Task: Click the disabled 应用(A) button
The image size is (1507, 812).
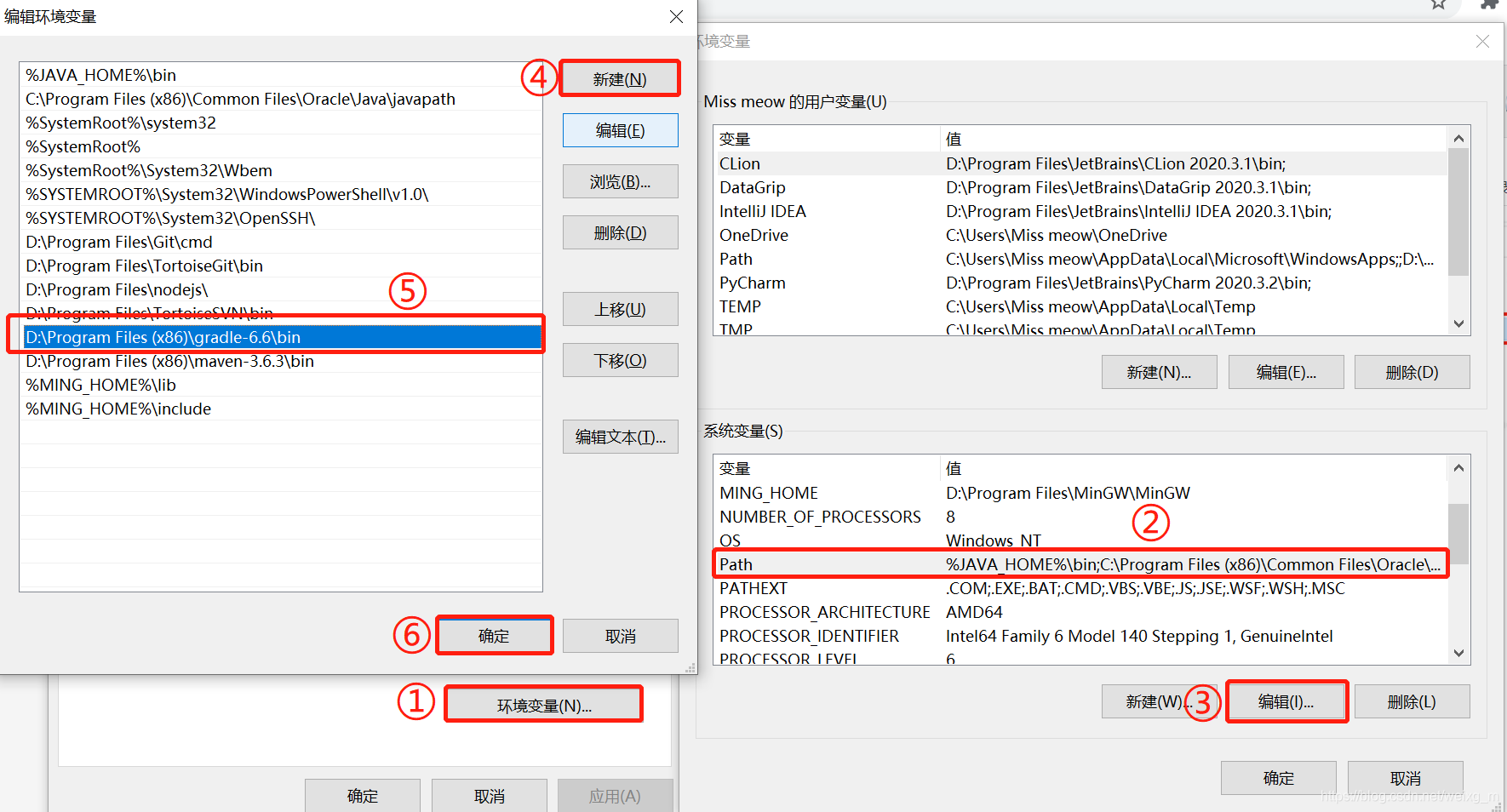Action: (x=615, y=796)
